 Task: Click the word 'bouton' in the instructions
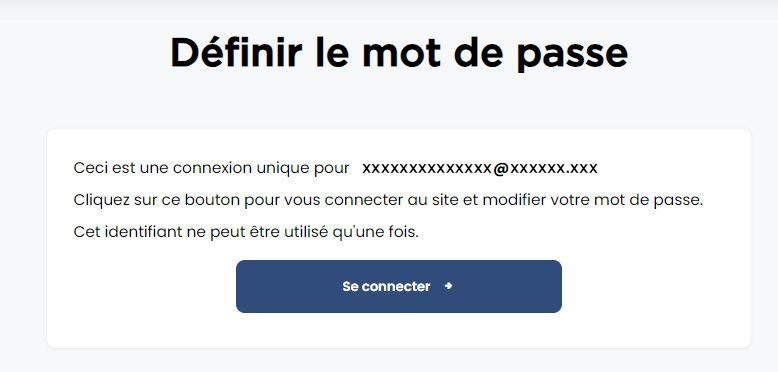[213, 200]
